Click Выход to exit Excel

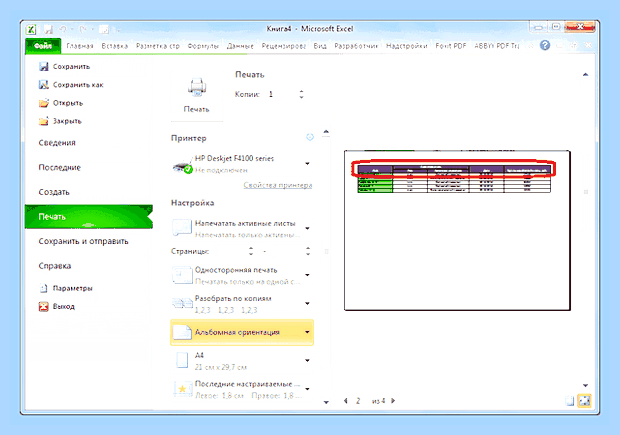[x=64, y=306]
